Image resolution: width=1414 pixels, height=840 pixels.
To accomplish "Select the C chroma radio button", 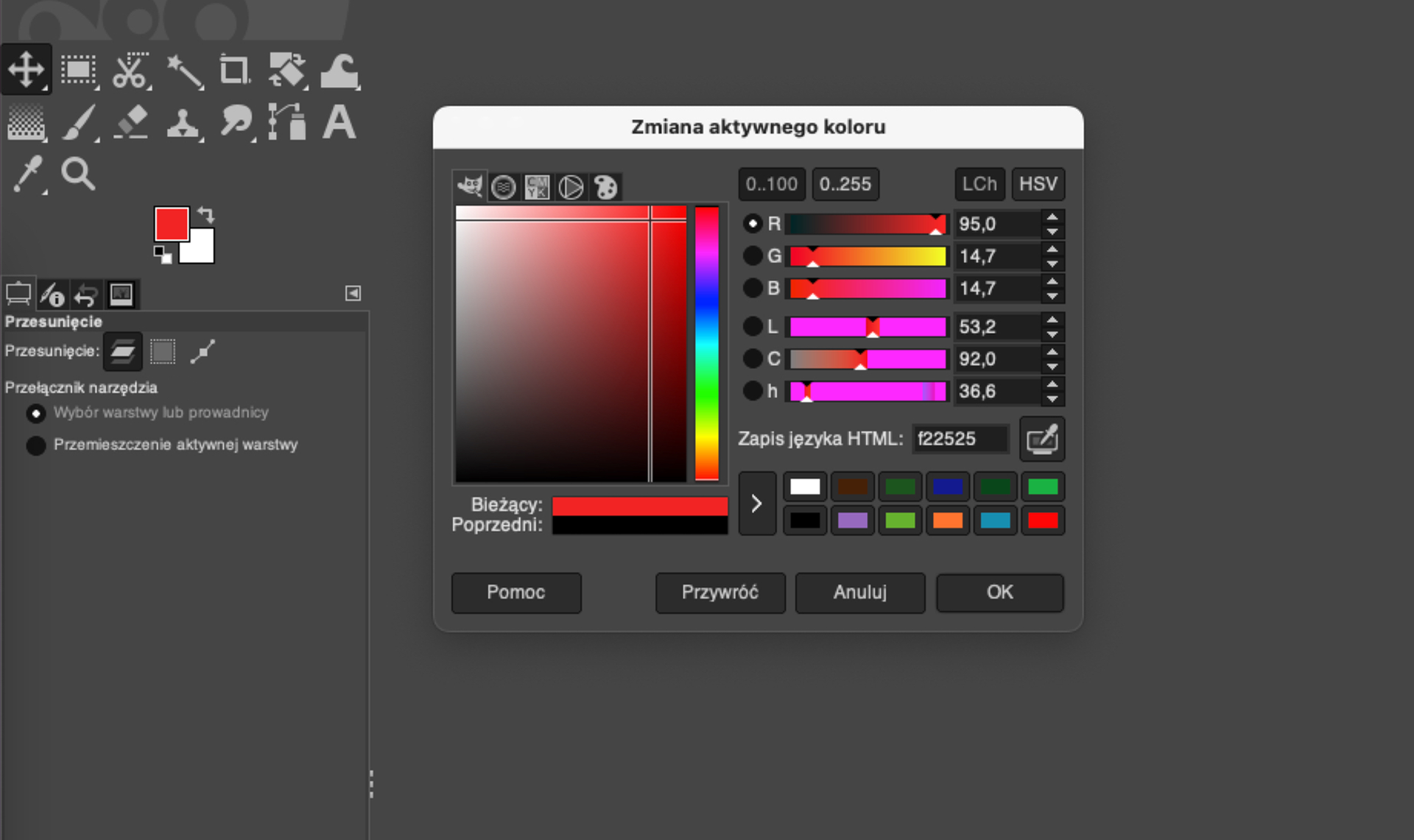I will point(753,359).
